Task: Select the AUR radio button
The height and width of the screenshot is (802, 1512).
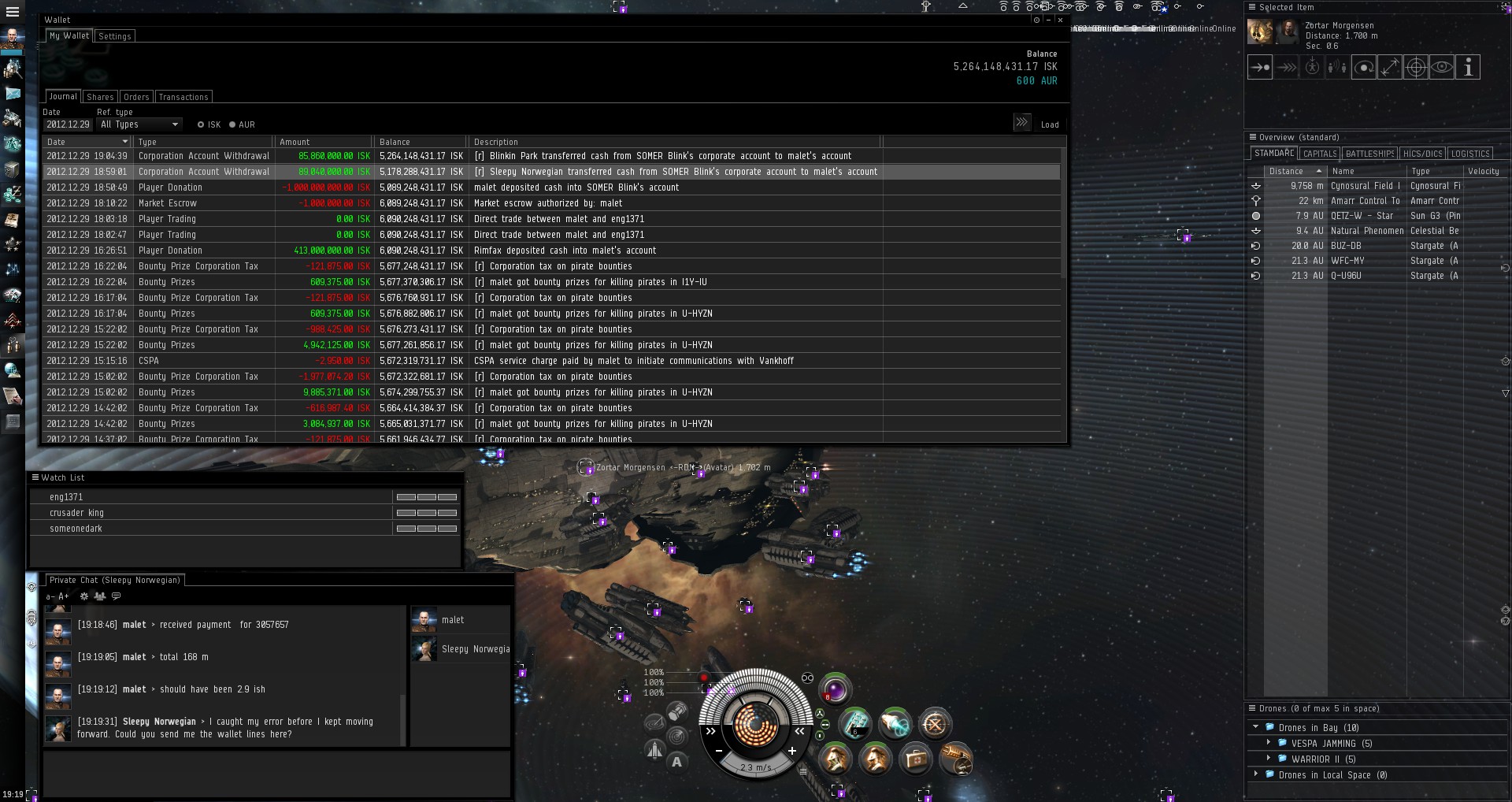Action: point(232,124)
